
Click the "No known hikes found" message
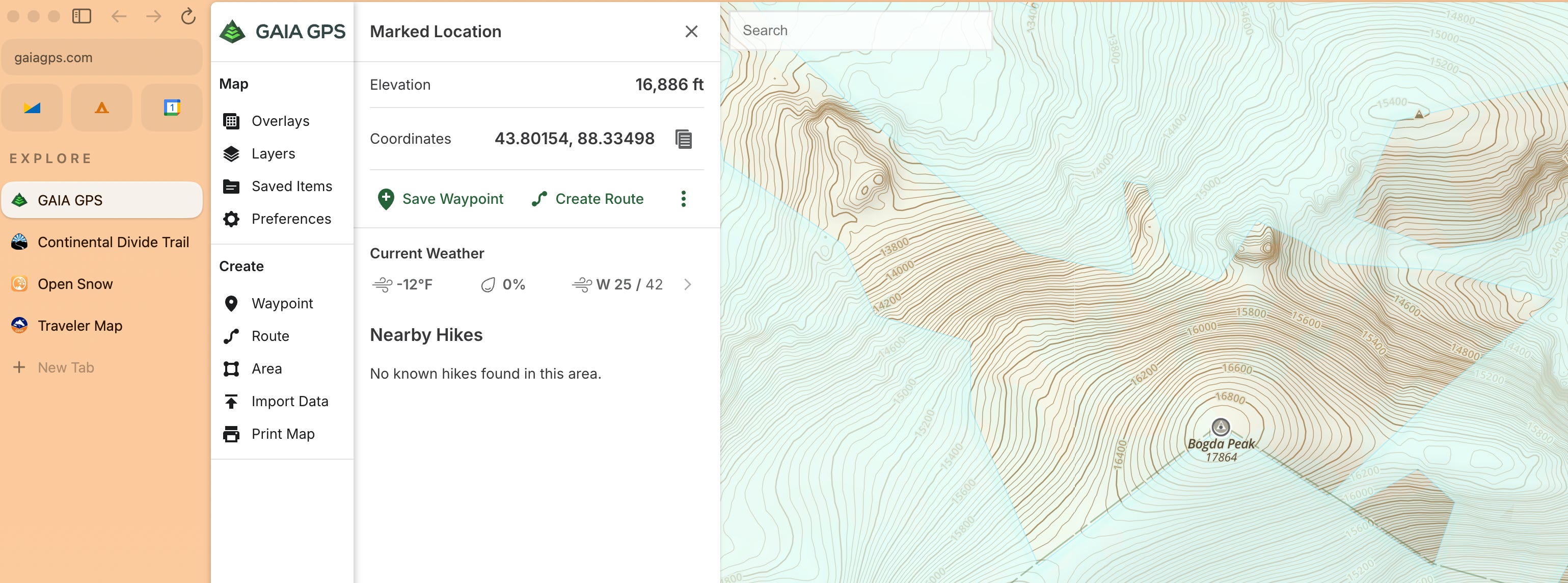tap(485, 374)
